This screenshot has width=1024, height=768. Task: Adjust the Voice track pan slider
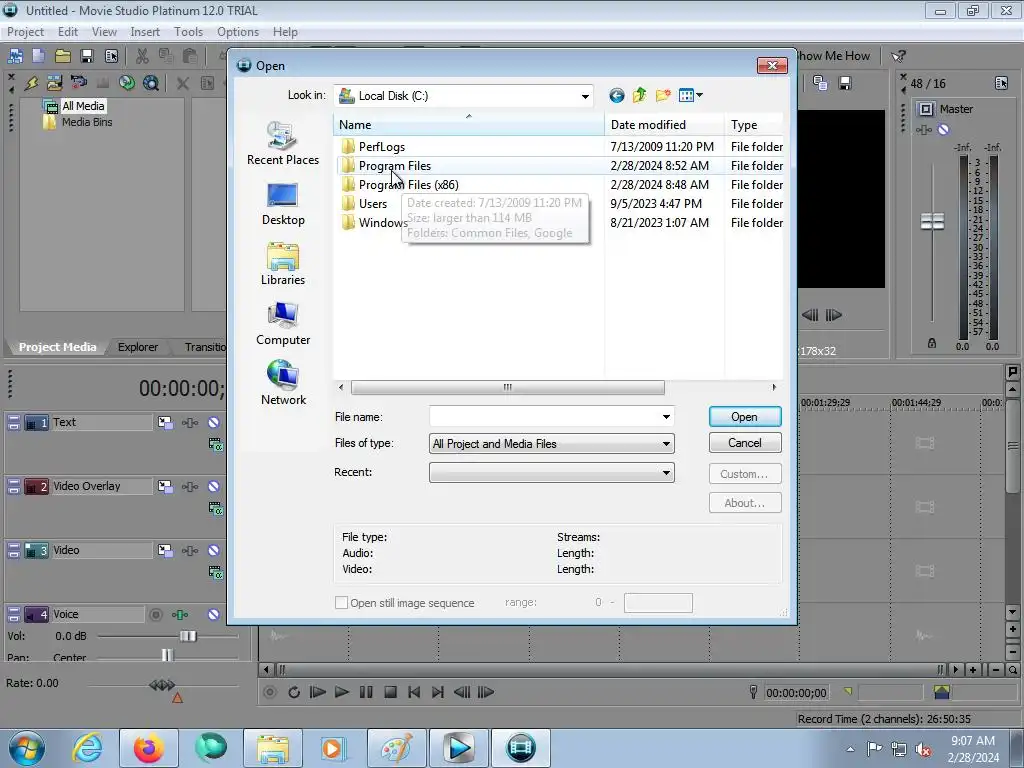point(168,655)
